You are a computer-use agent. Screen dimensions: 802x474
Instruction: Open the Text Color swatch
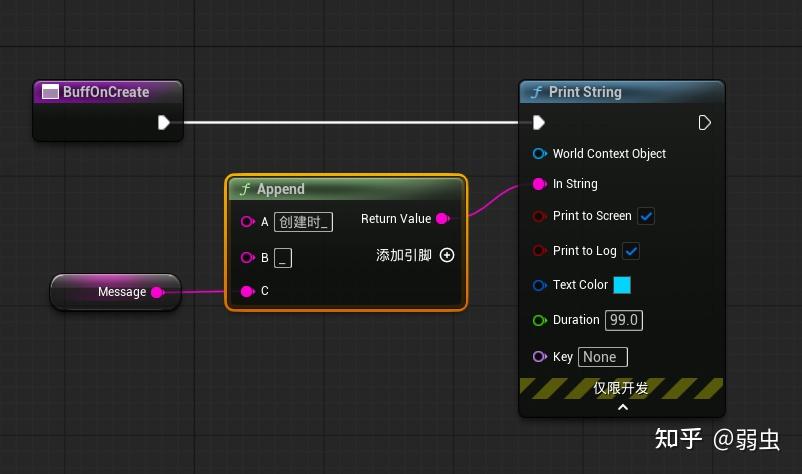pos(622,285)
